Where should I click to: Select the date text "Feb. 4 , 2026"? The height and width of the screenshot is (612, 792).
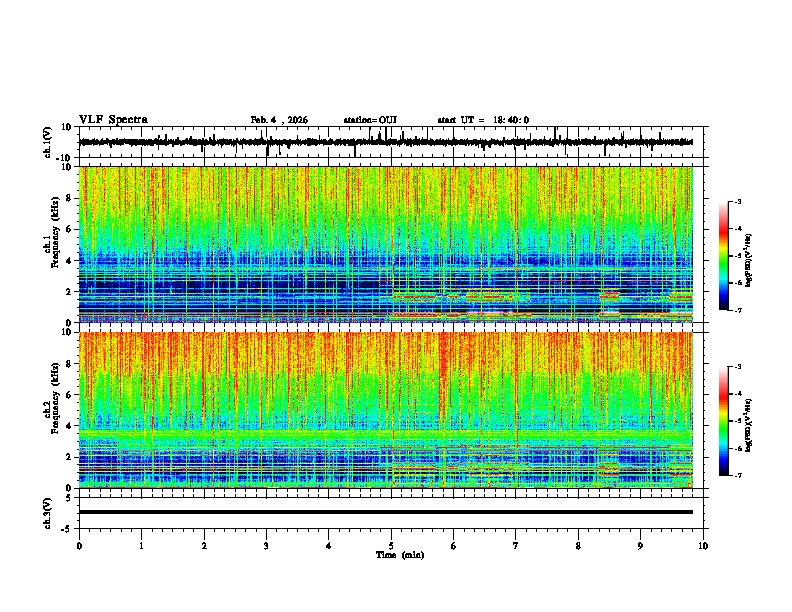pyautogui.click(x=279, y=120)
